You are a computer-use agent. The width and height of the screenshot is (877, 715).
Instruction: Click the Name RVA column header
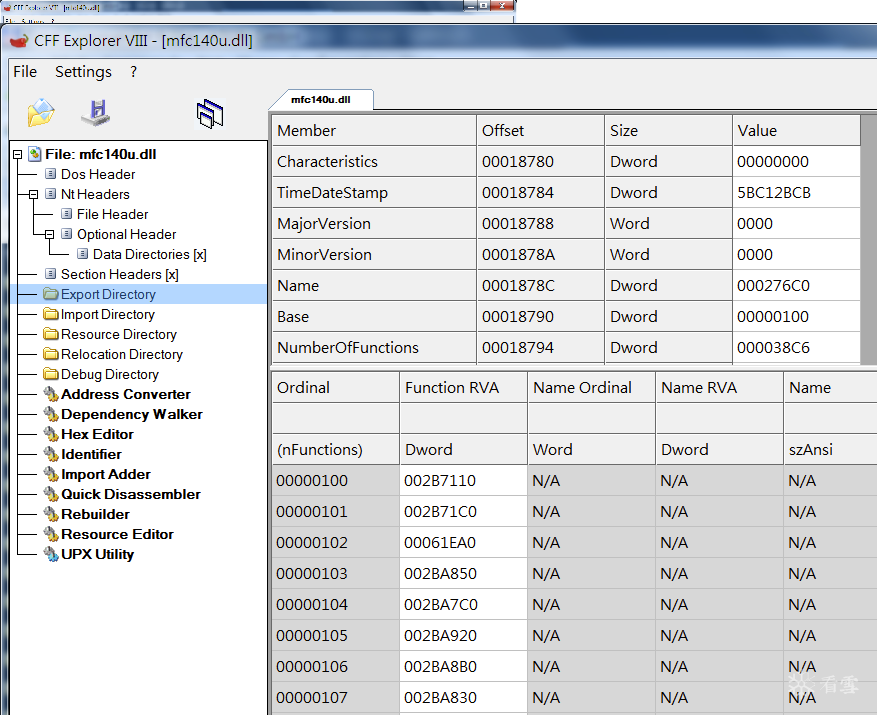(719, 387)
